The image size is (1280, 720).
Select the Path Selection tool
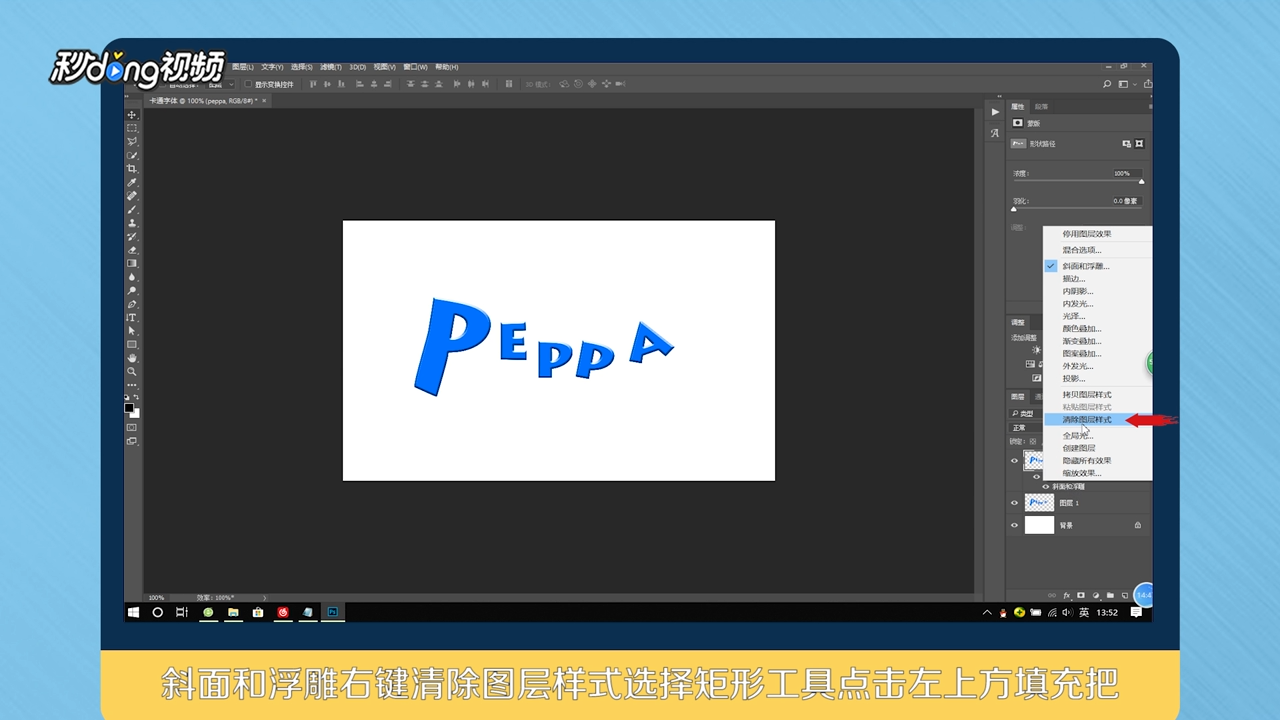pos(132,331)
